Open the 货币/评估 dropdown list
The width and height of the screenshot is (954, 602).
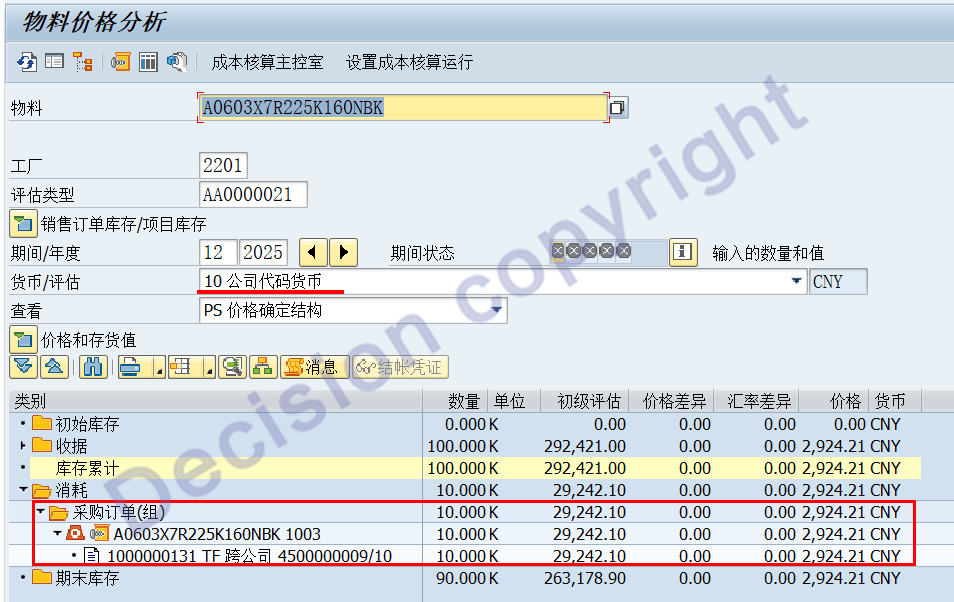pyautogui.click(x=796, y=282)
